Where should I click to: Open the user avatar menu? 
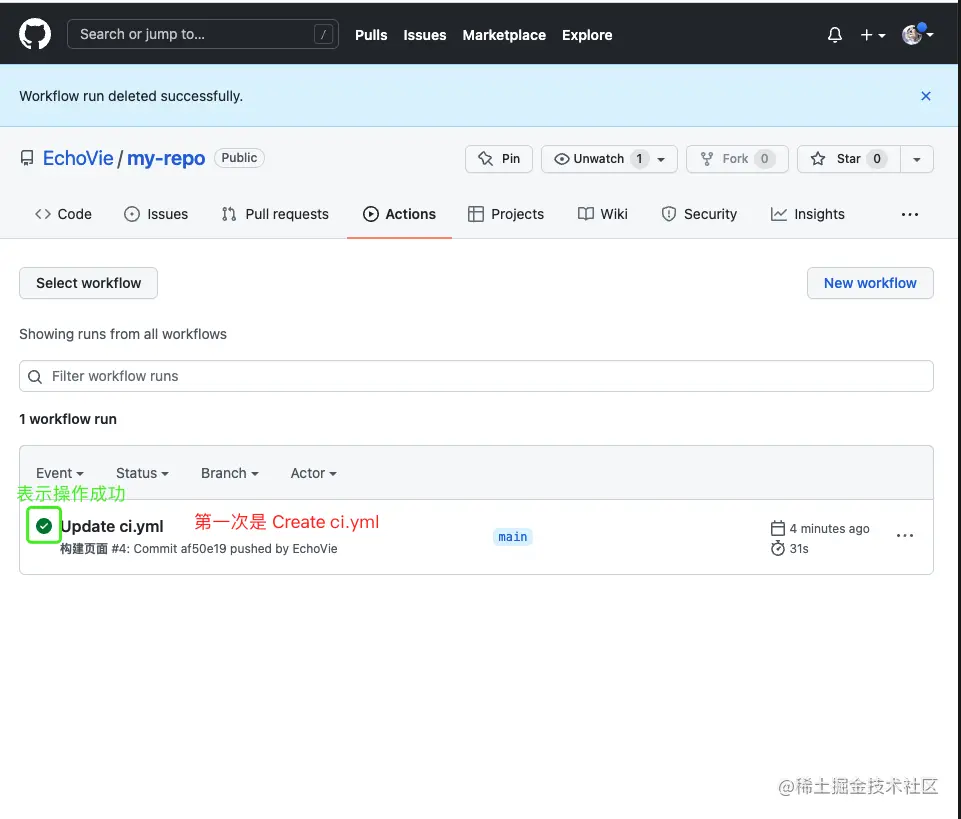[x=917, y=34]
